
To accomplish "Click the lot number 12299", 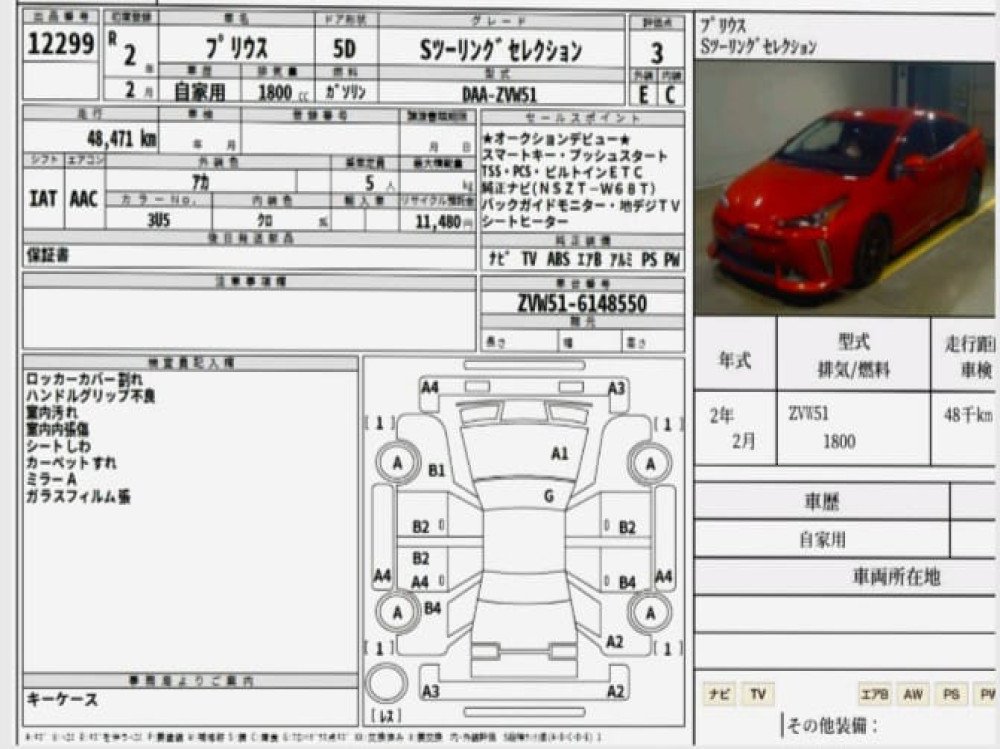I will click(60, 45).
